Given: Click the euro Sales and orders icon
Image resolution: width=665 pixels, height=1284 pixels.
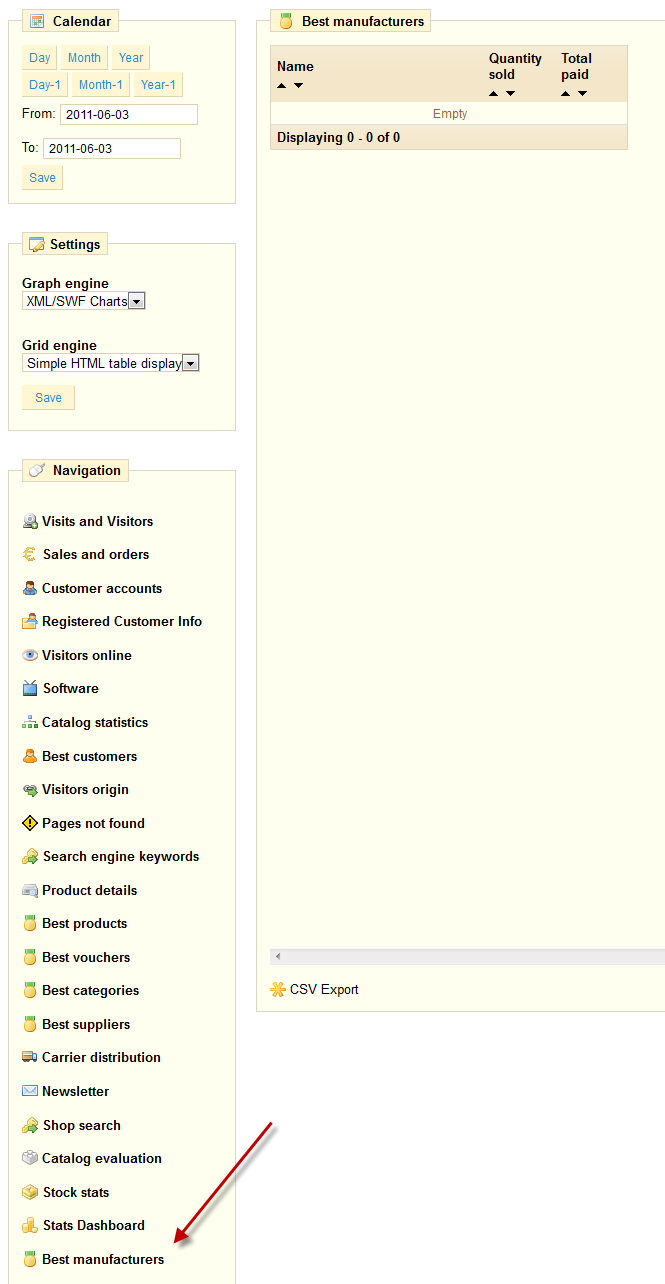Looking at the screenshot, I should point(30,554).
